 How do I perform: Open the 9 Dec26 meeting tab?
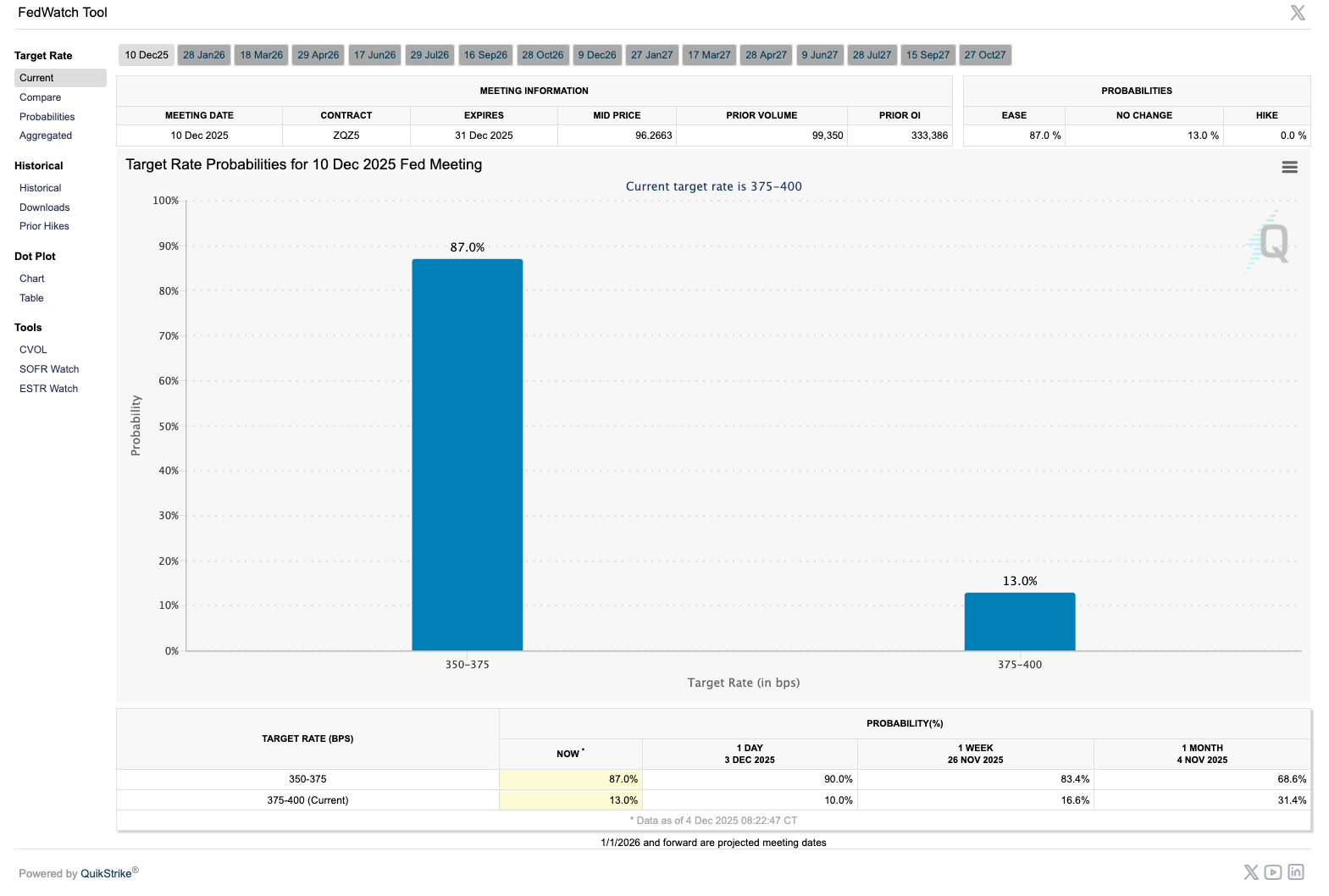point(597,55)
